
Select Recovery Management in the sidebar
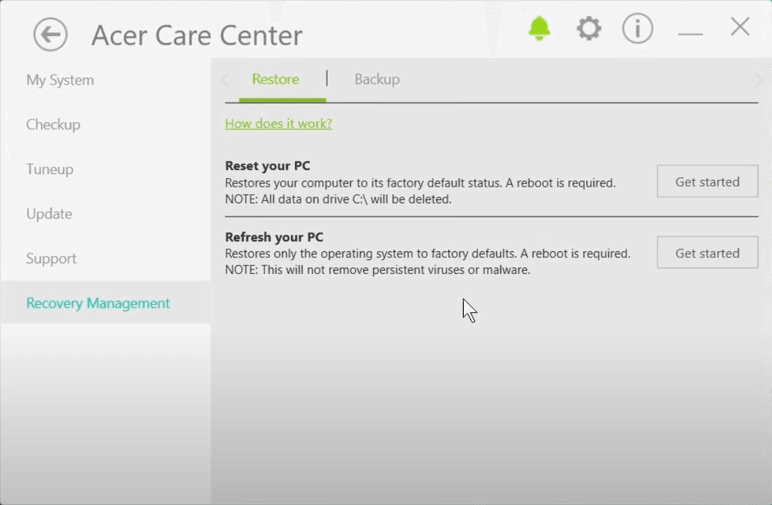pyautogui.click(x=98, y=303)
